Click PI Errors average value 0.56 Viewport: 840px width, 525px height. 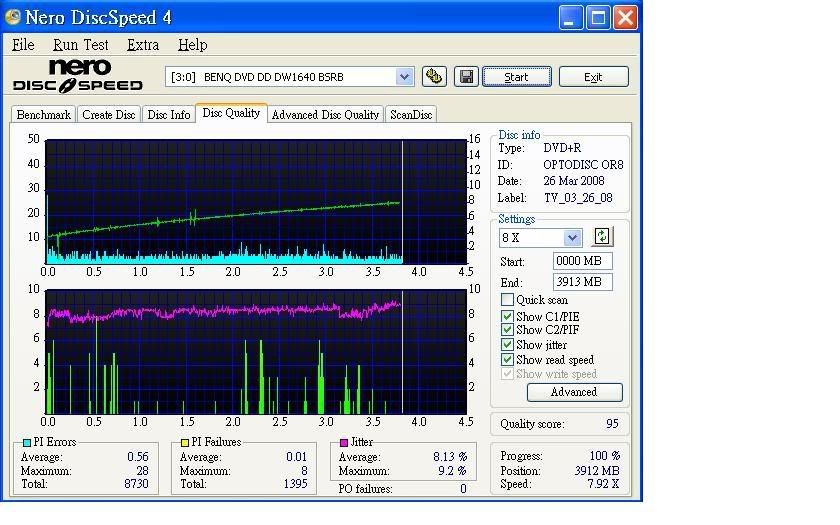point(138,457)
